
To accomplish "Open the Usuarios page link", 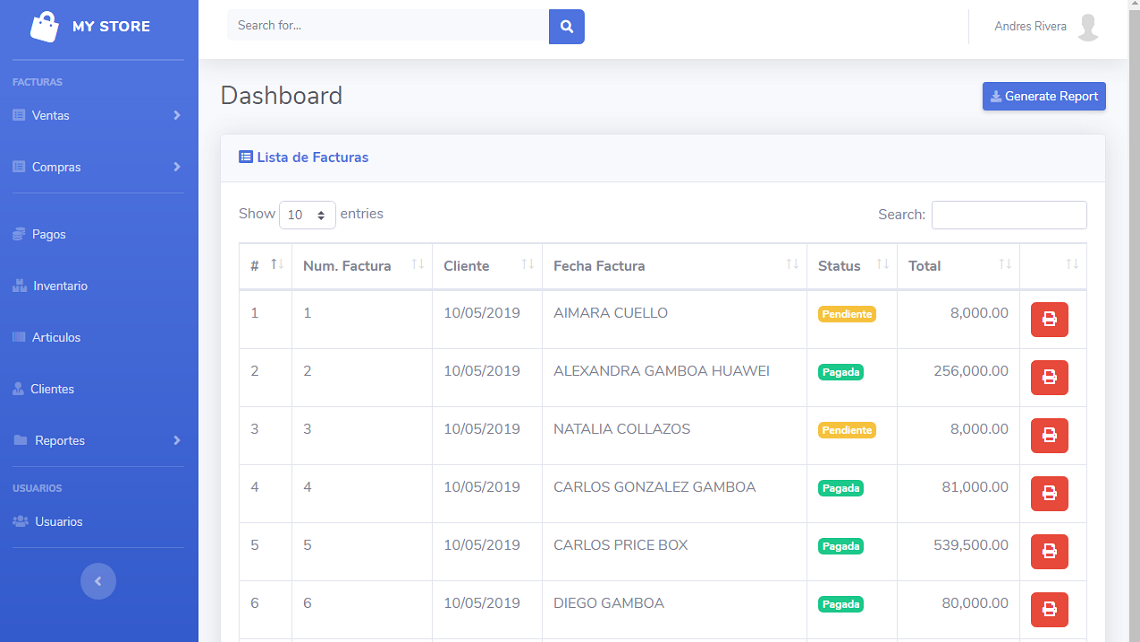I will pos(58,522).
